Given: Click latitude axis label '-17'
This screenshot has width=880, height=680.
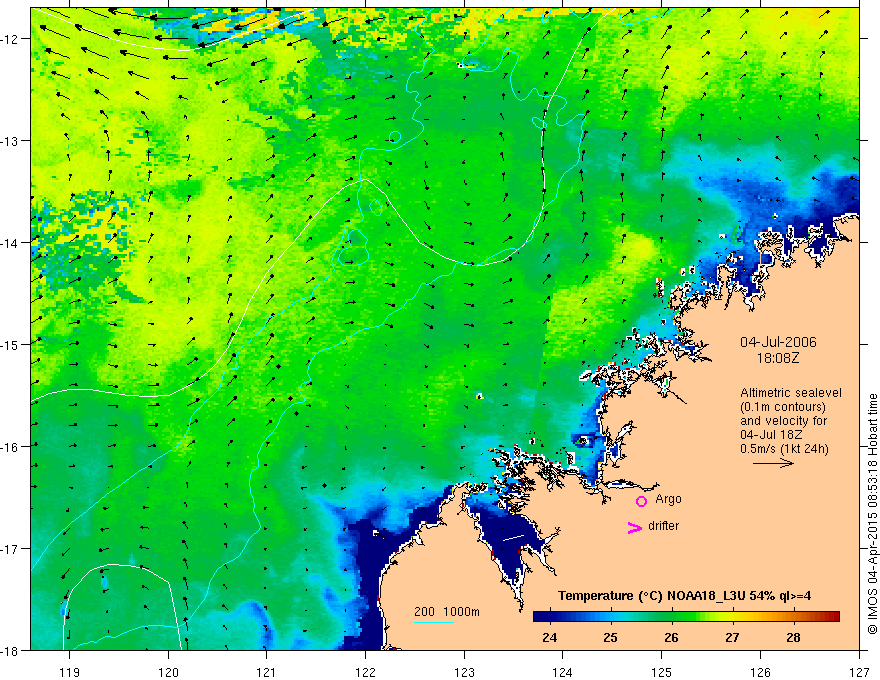Looking at the screenshot, I should coord(11,548).
